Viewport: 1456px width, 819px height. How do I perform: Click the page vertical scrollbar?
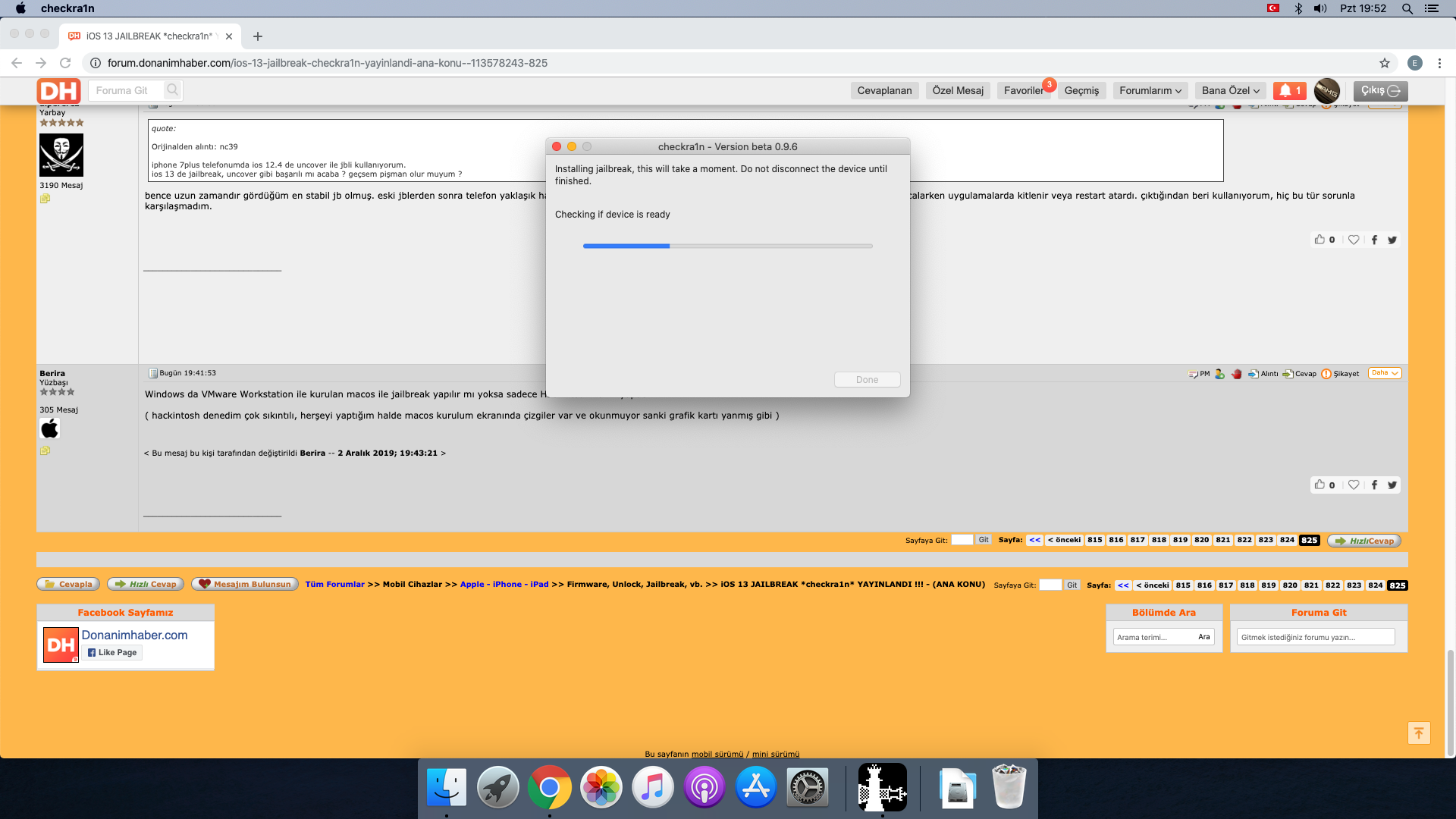(x=1451, y=702)
